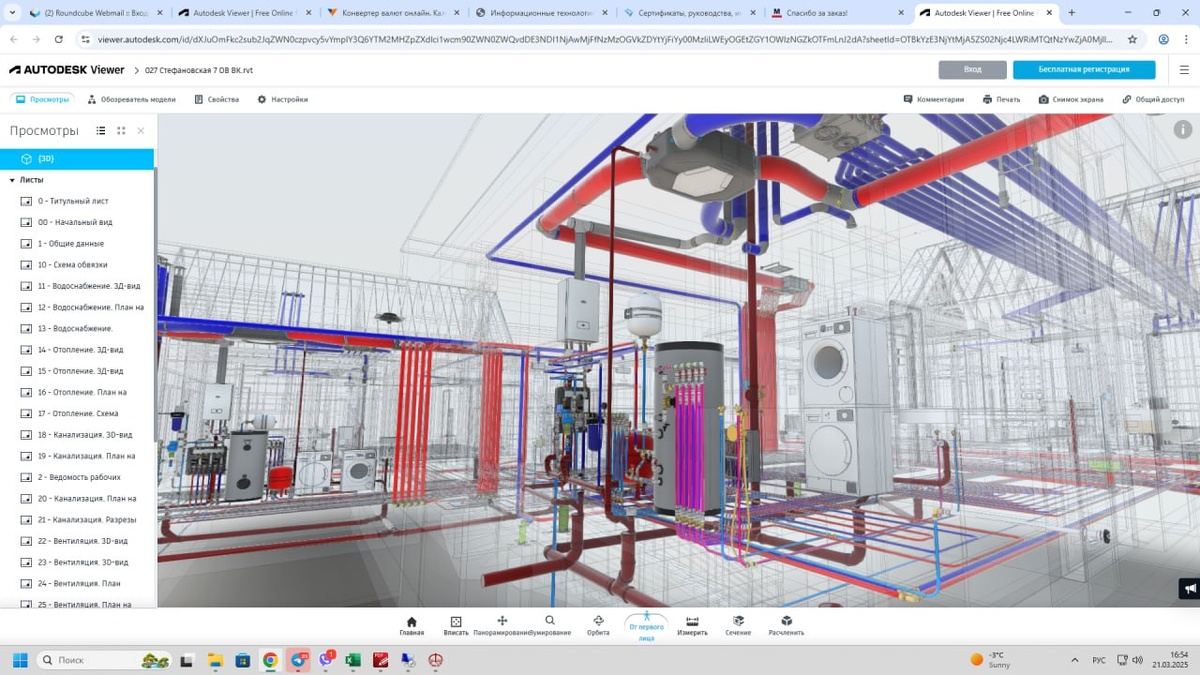Click the Вход login button
This screenshot has width=1200, height=675.
coord(972,70)
